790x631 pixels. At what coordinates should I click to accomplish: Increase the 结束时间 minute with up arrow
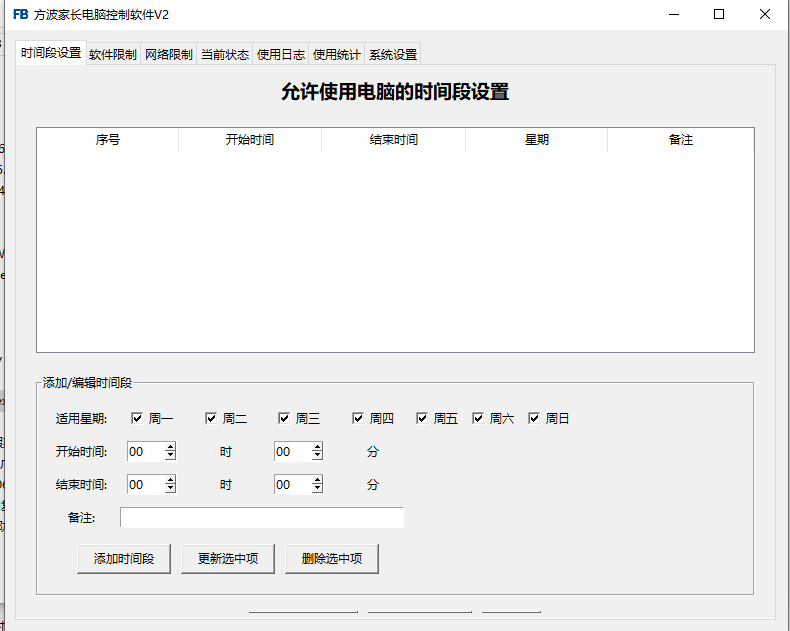[317, 480]
